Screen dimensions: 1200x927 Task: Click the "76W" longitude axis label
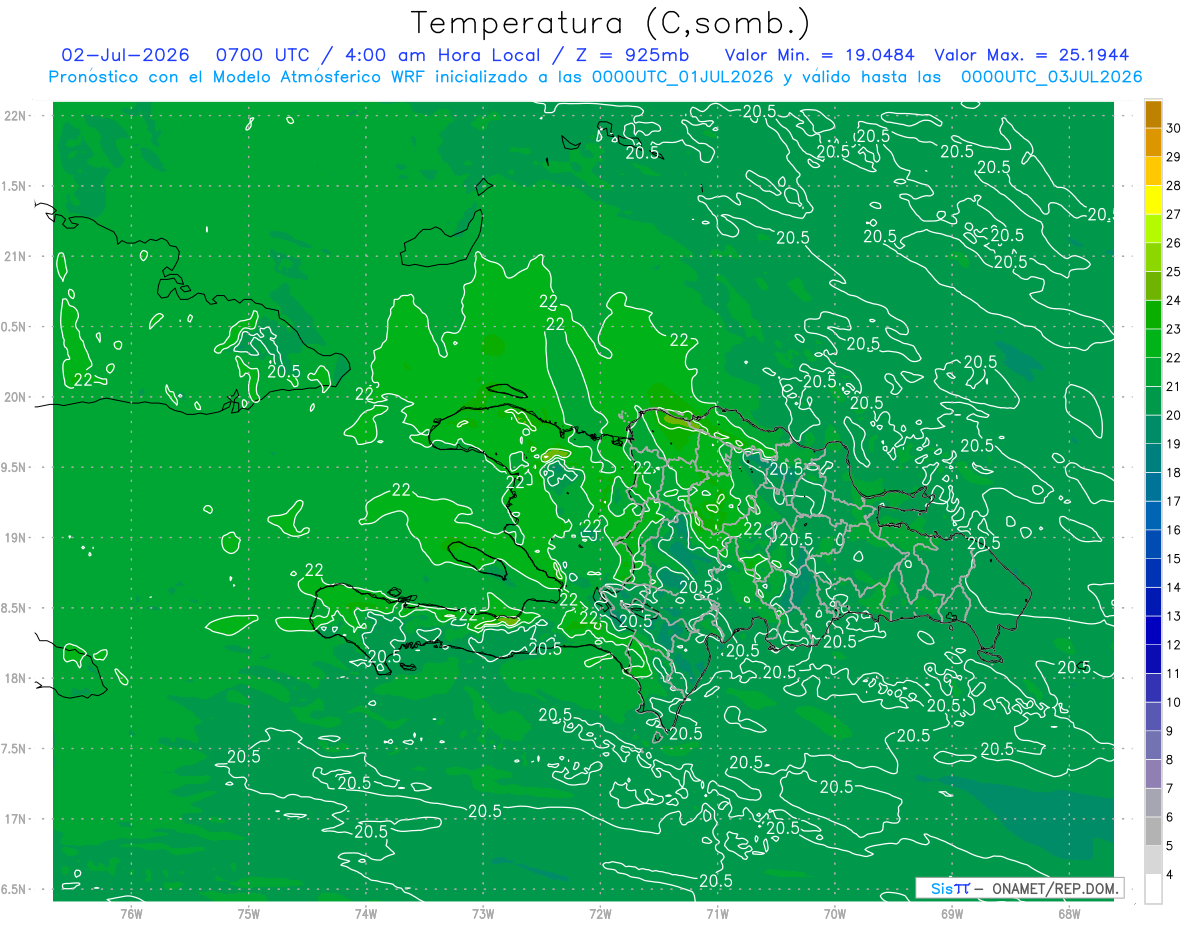131,913
